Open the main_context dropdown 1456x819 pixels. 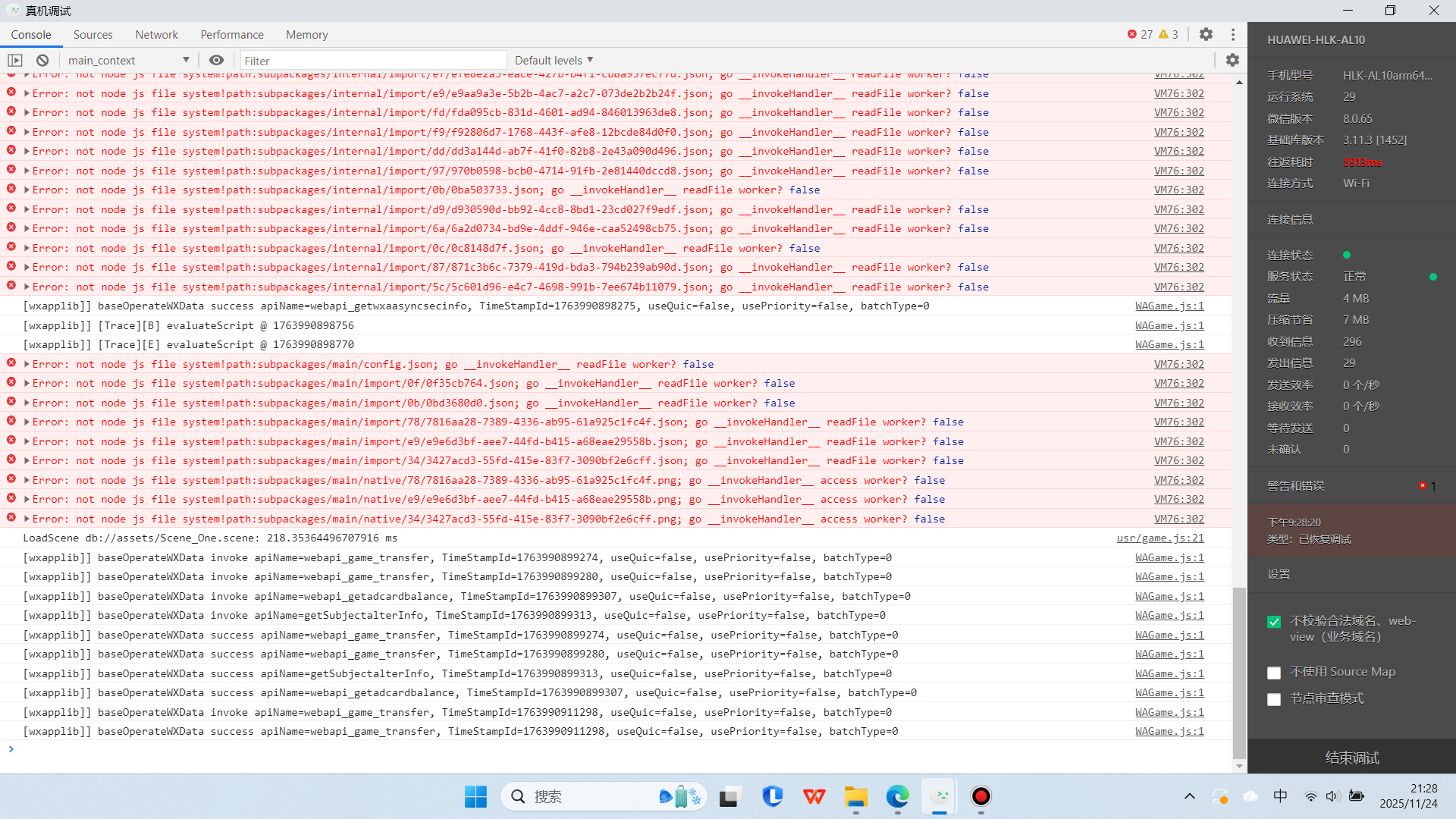click(127, 60)
